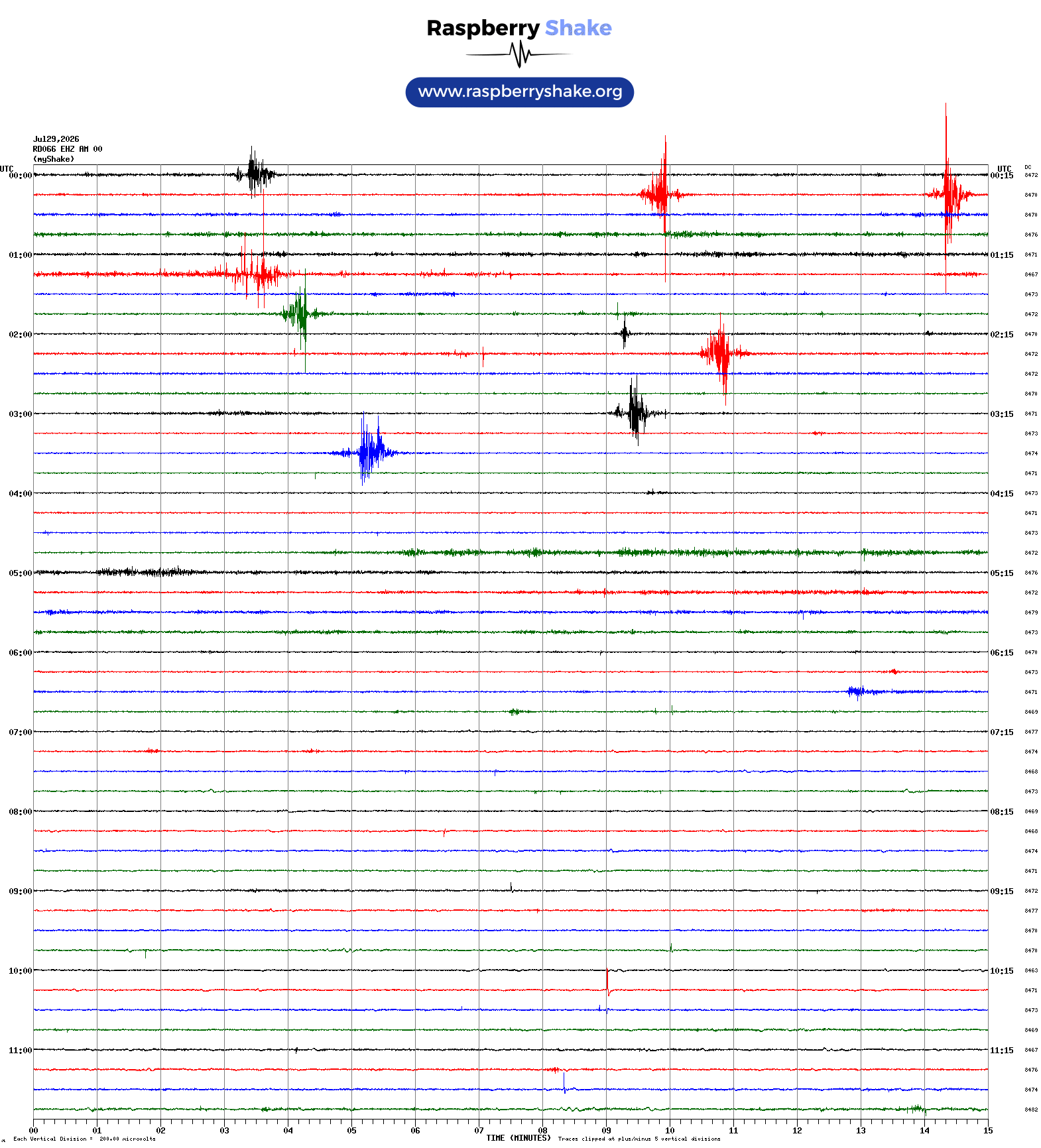Click the 09:00 UTC row label

(x=20, y=891)
